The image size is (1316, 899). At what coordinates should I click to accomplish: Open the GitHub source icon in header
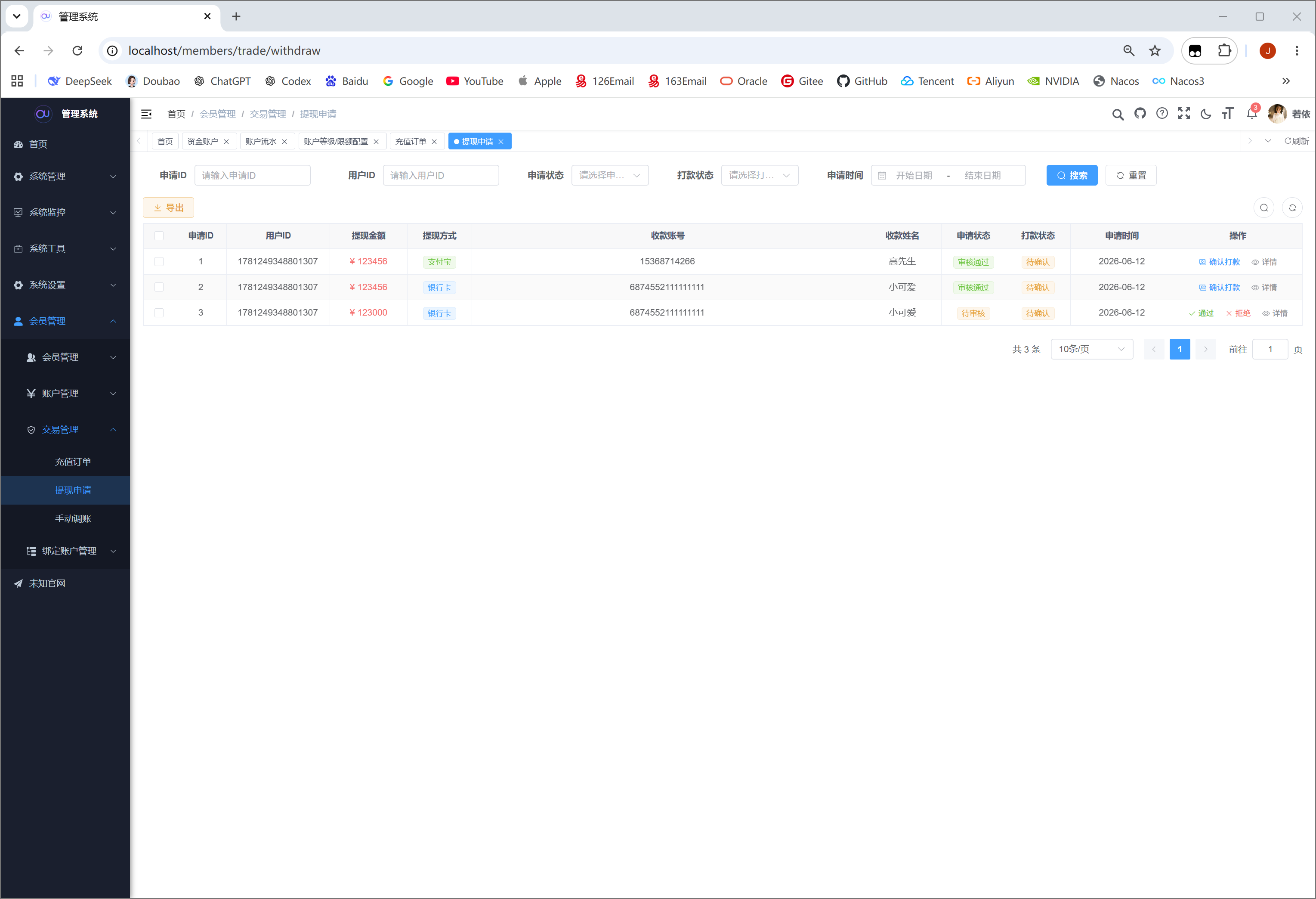point(1140,113)
